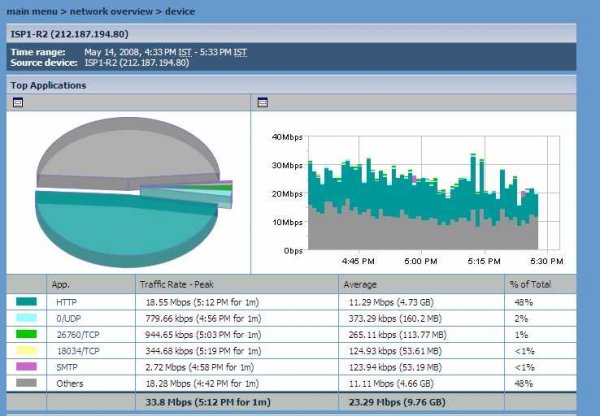Click the 0/UDP light cyan swatch

click(26, 318)
